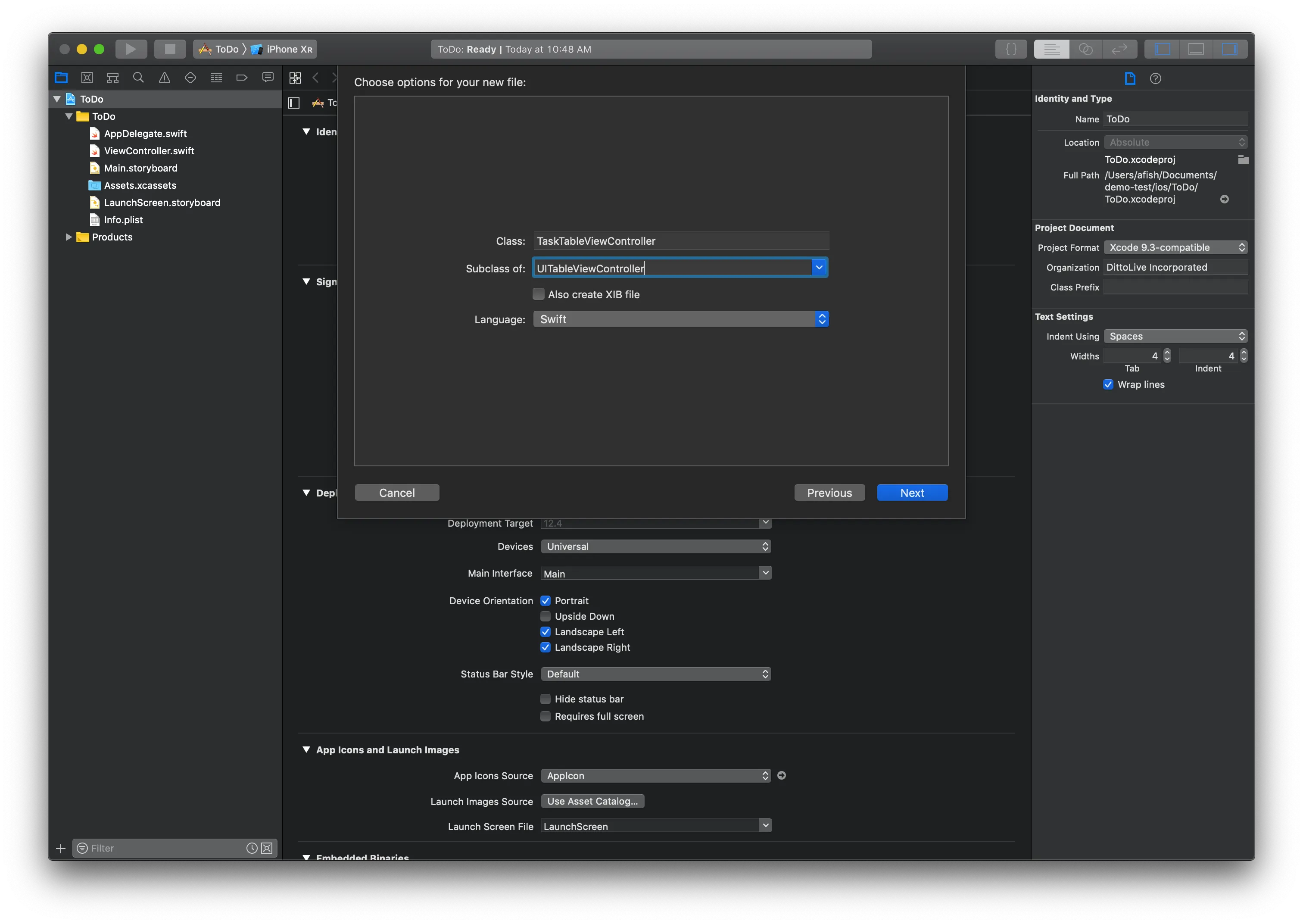Select Assets.xcassets item
Screen dimensions: 1303x924
pos(140,185)
